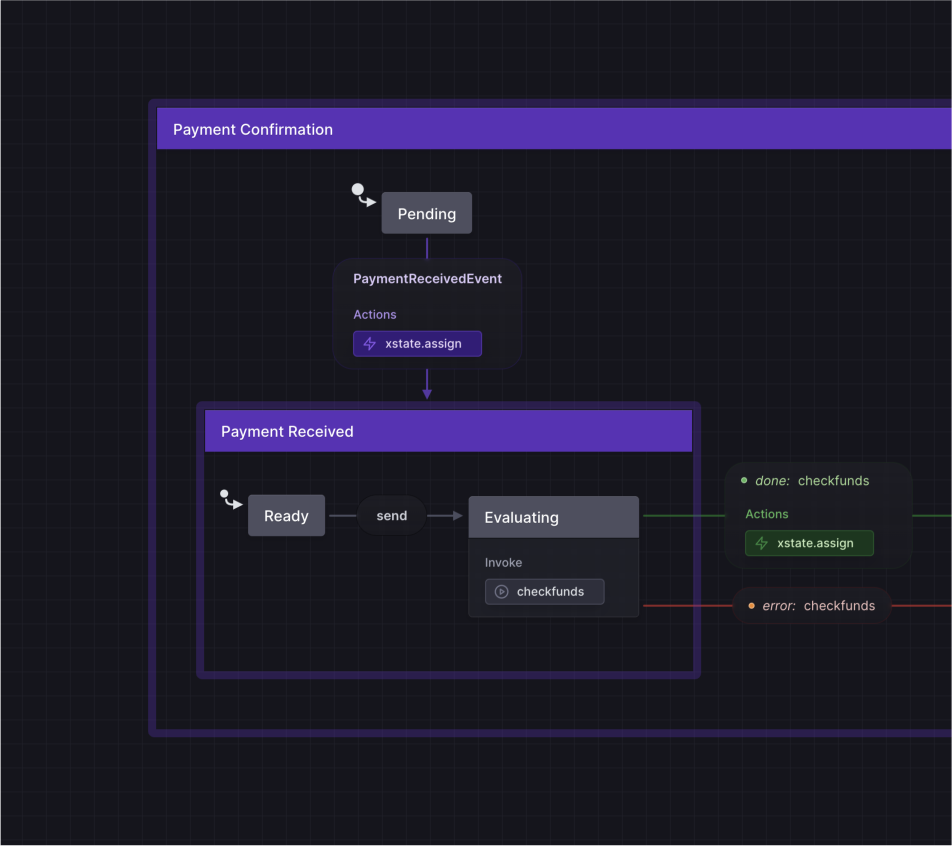Click the lightning icon on PaymentReceivedEvent's xstate.assign badge
This screenshot has width=952, height=846.
[x=370, y=343]
